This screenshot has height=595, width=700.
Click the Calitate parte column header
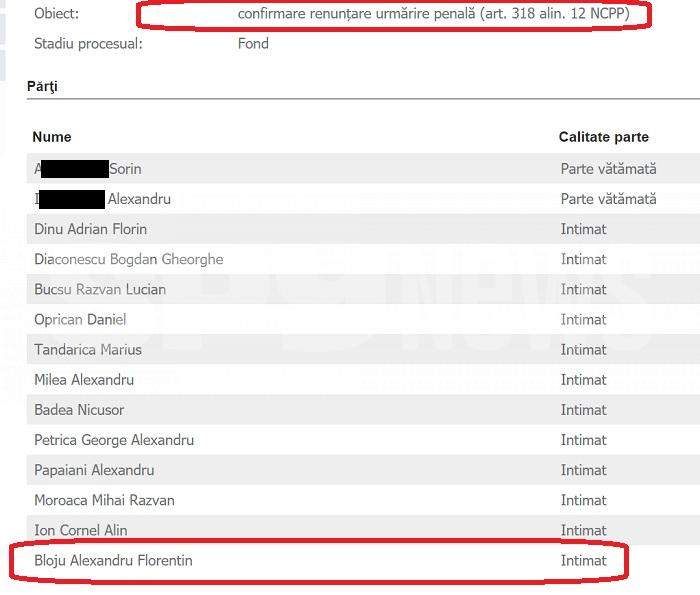(x=603, y=137)
